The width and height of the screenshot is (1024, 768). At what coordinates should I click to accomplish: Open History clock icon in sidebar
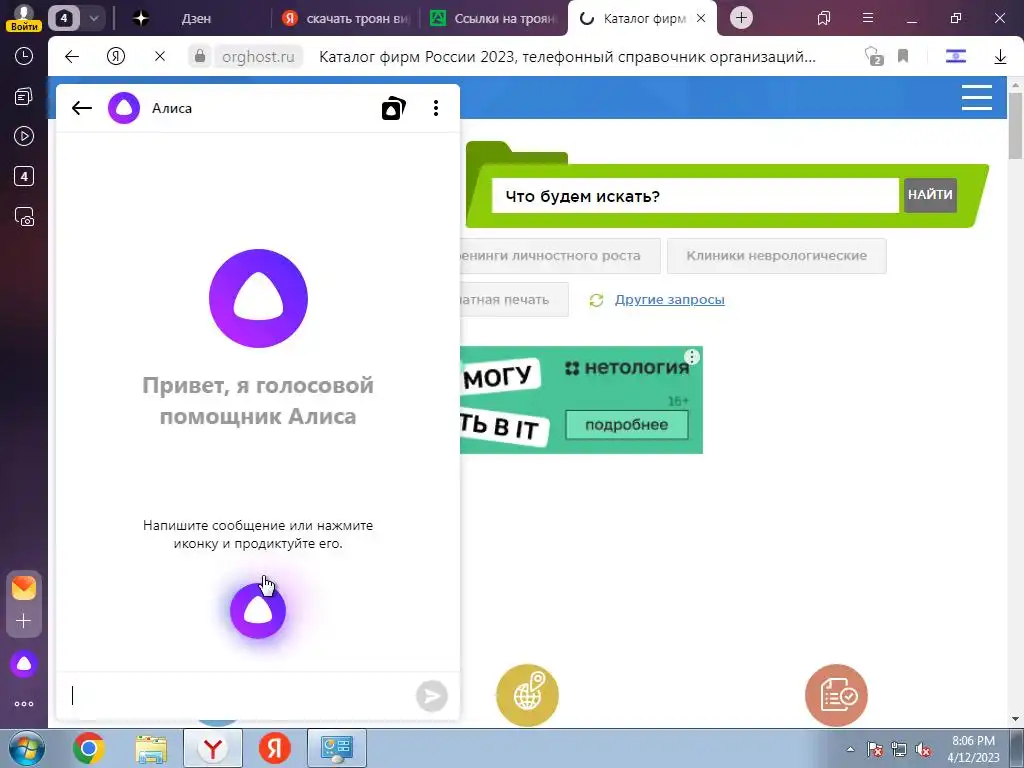coord(24,56)
